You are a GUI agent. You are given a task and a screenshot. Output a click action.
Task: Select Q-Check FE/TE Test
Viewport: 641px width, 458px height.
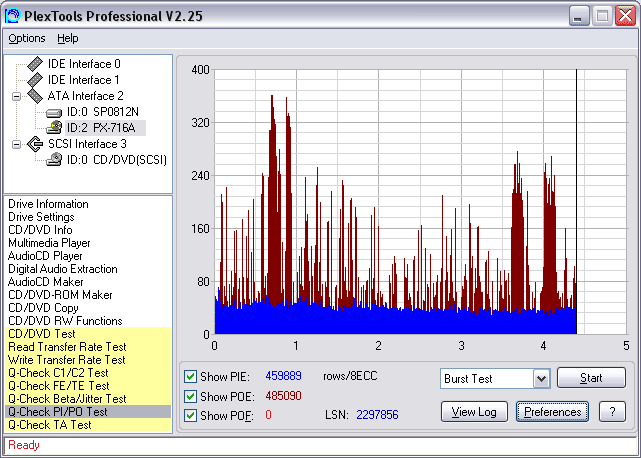point(88,386)
